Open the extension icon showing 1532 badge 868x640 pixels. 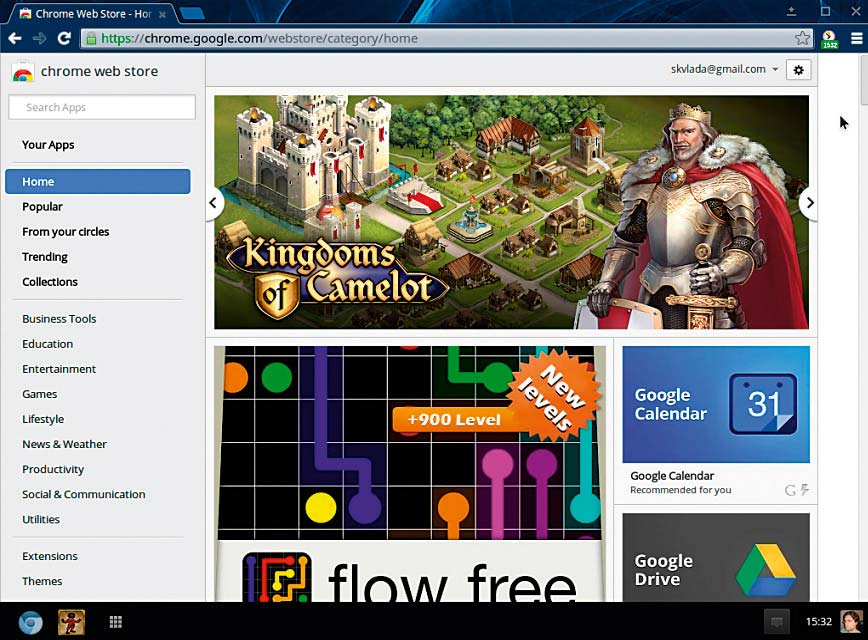[829, 39]
